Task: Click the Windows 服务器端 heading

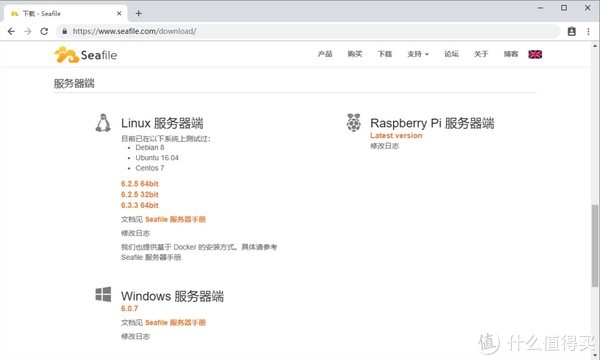Action: 172,296
